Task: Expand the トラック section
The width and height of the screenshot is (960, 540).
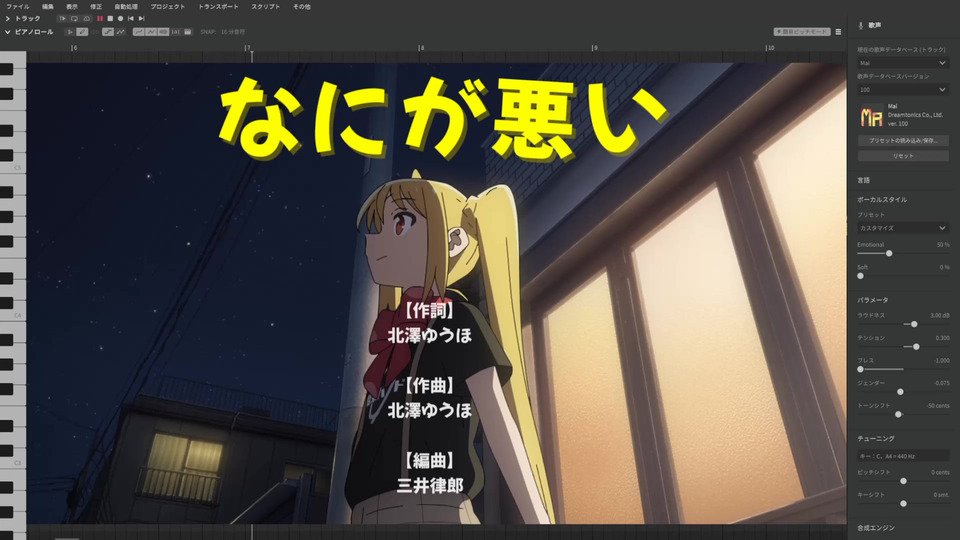Action: click(x=7, y=19)
